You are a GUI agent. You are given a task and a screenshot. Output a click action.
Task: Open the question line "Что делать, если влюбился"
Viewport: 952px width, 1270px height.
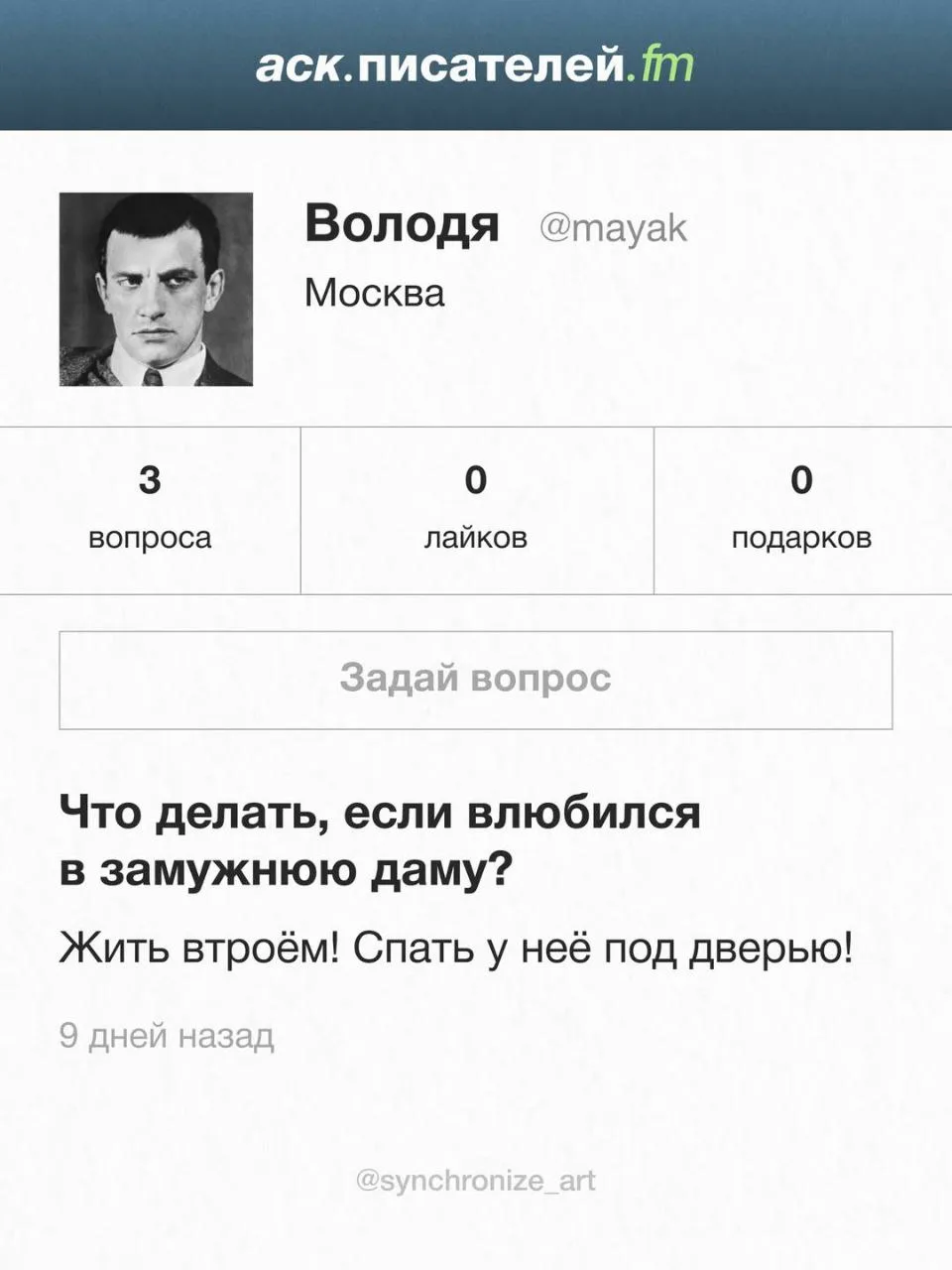pos(380,813)
